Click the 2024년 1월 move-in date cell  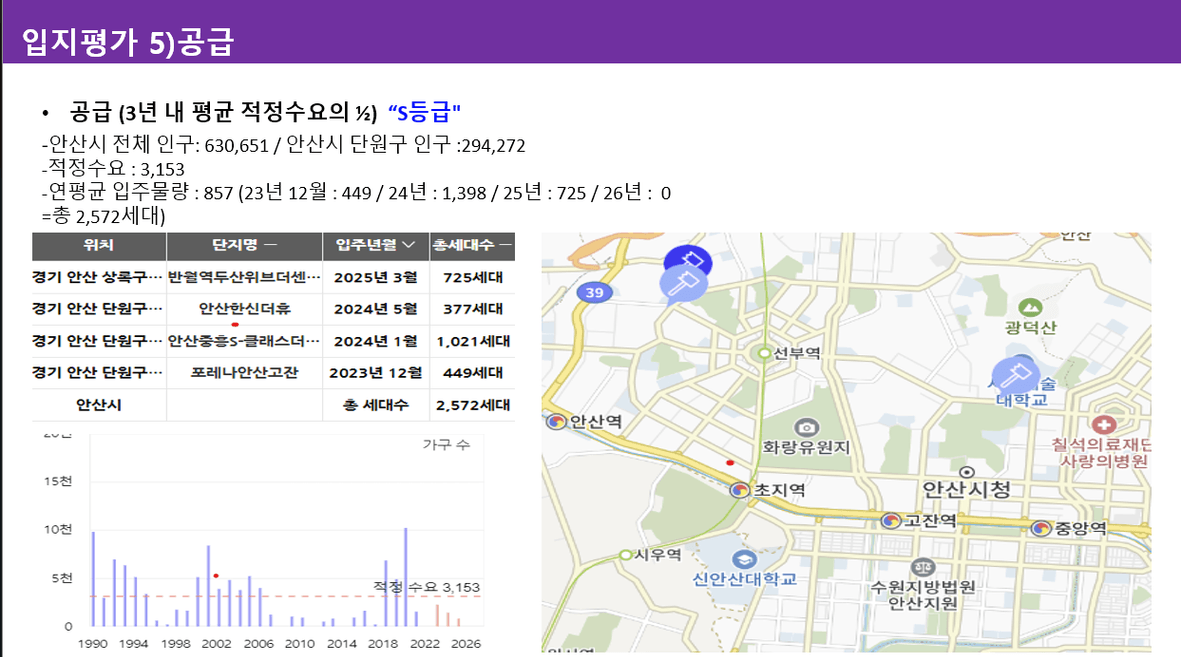pos(376,341)
